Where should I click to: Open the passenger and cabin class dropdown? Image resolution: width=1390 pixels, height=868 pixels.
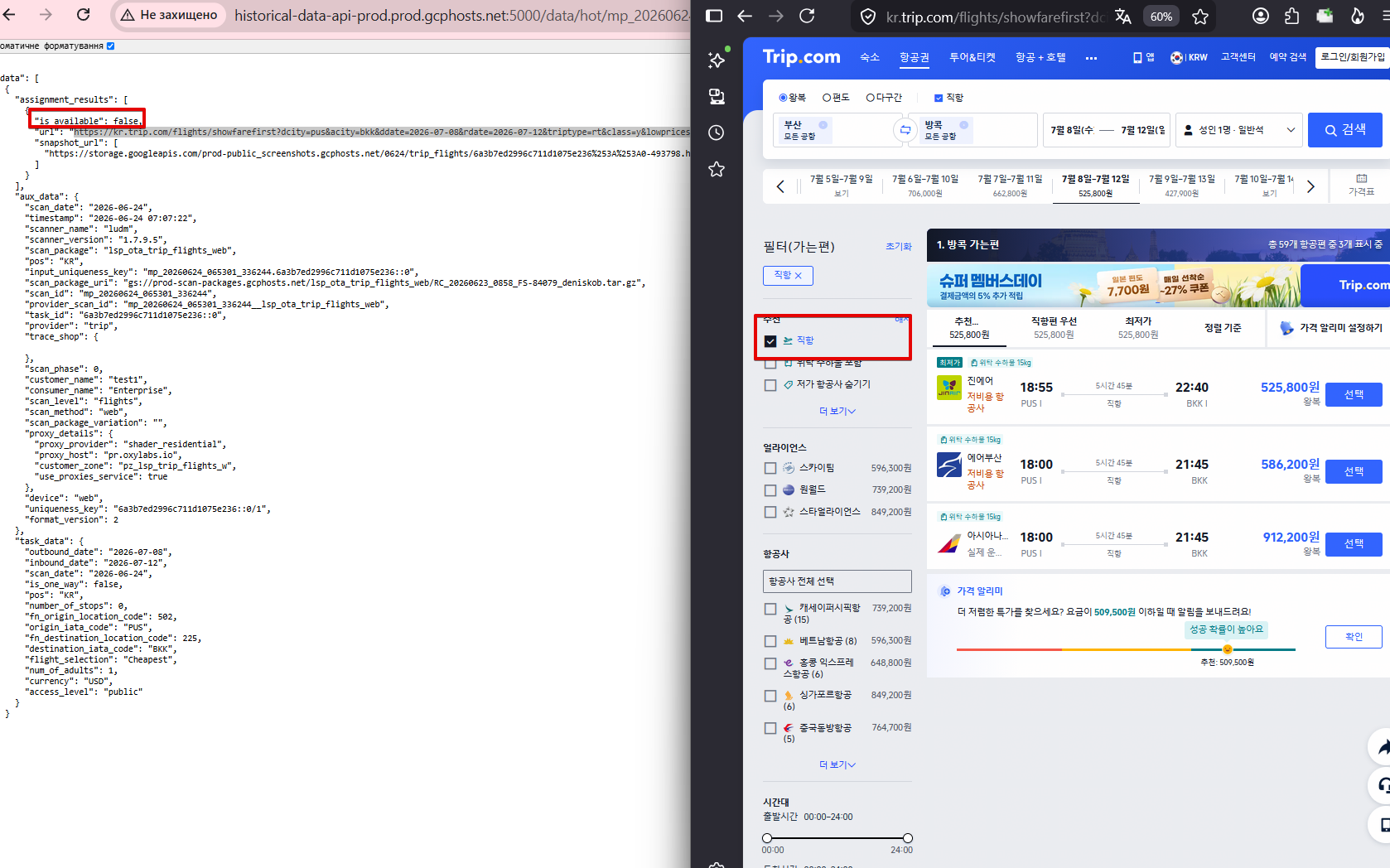coord(1239,130)
